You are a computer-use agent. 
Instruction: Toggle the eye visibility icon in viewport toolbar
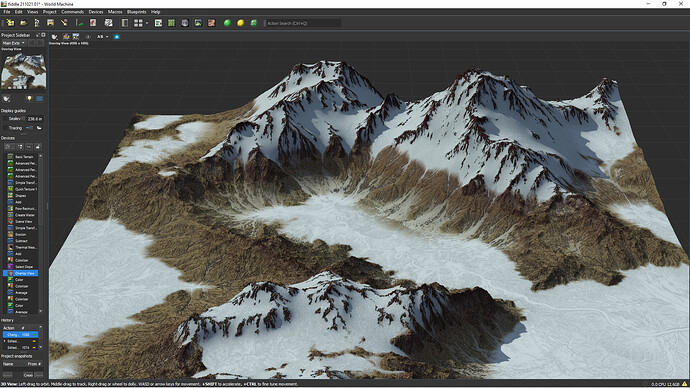point(88,37)
